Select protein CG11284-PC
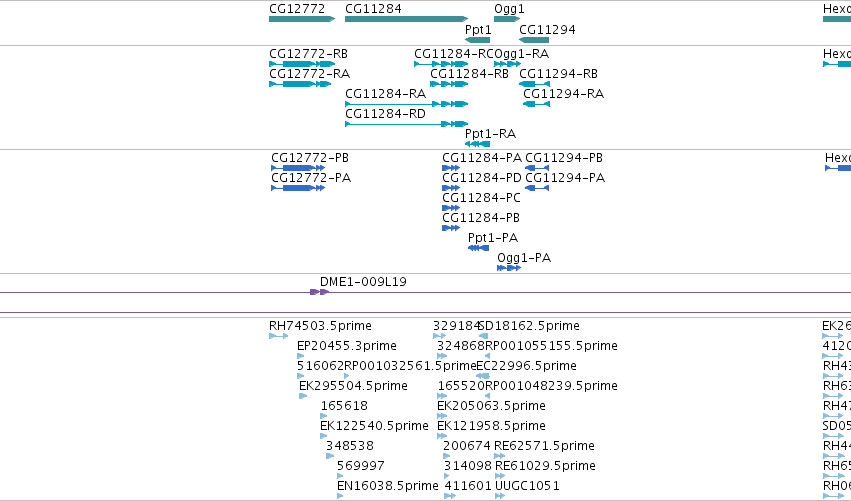Viewport: 851px width, 501px height. [451, 208]
